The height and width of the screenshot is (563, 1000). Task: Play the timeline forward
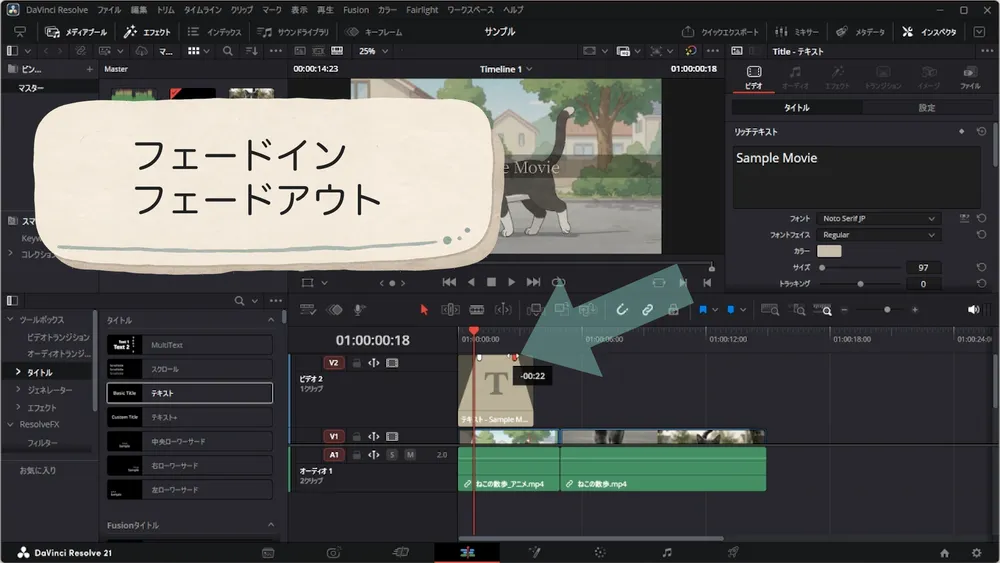[x=511, y=282]
